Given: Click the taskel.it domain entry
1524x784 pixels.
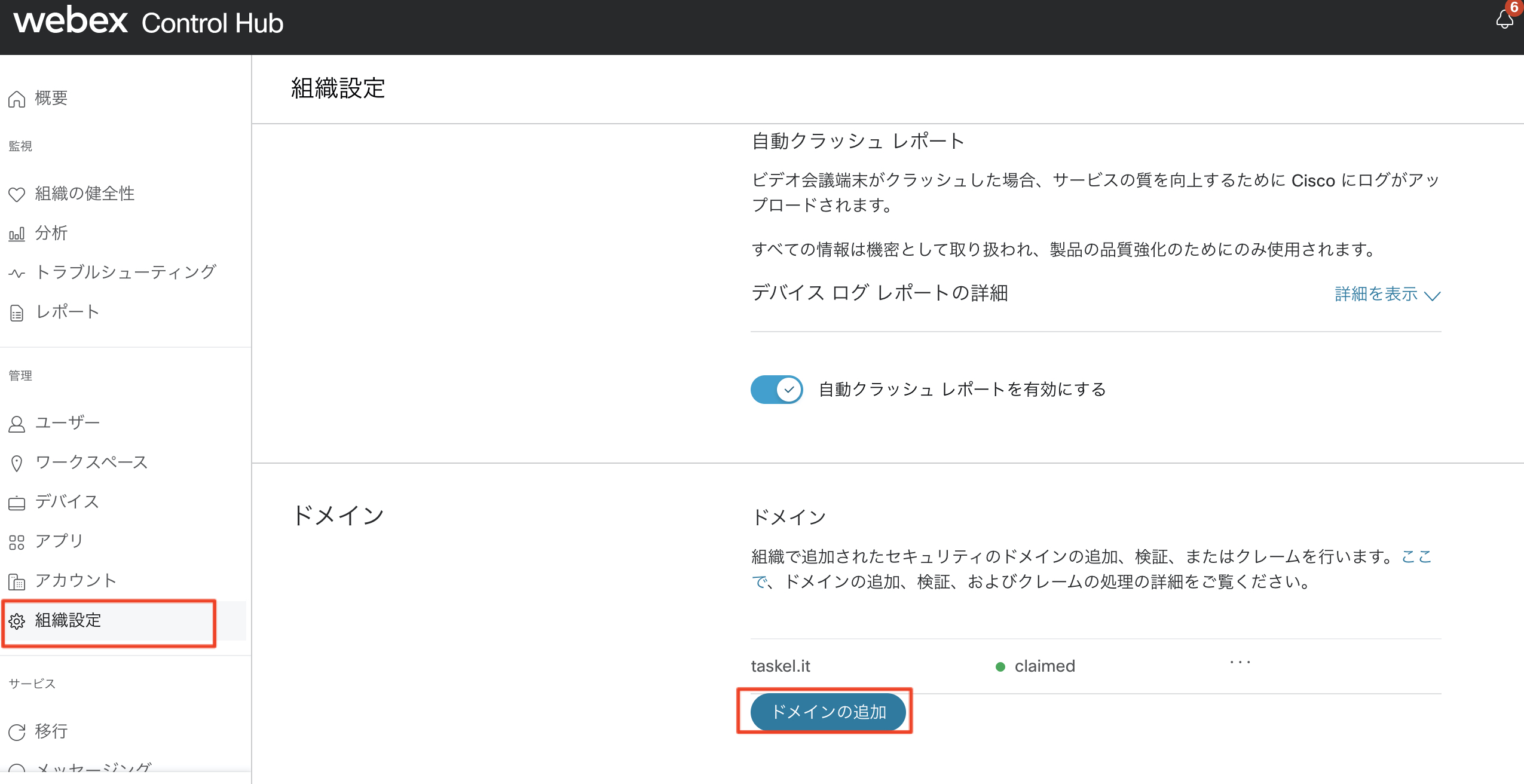Looking at the screenshot, I should coord(781,666).
